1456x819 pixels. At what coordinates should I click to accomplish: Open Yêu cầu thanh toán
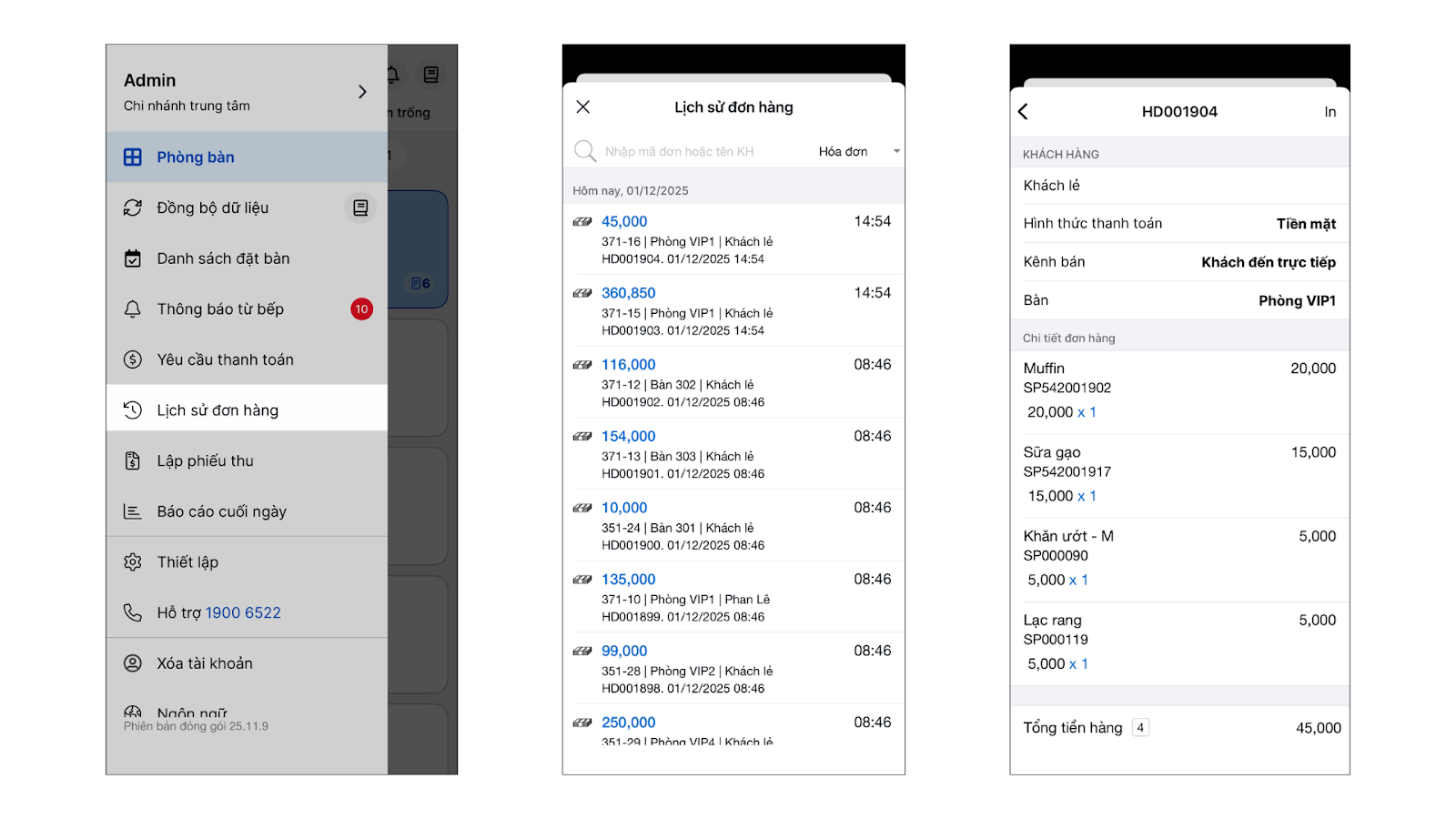click(247, 359)
